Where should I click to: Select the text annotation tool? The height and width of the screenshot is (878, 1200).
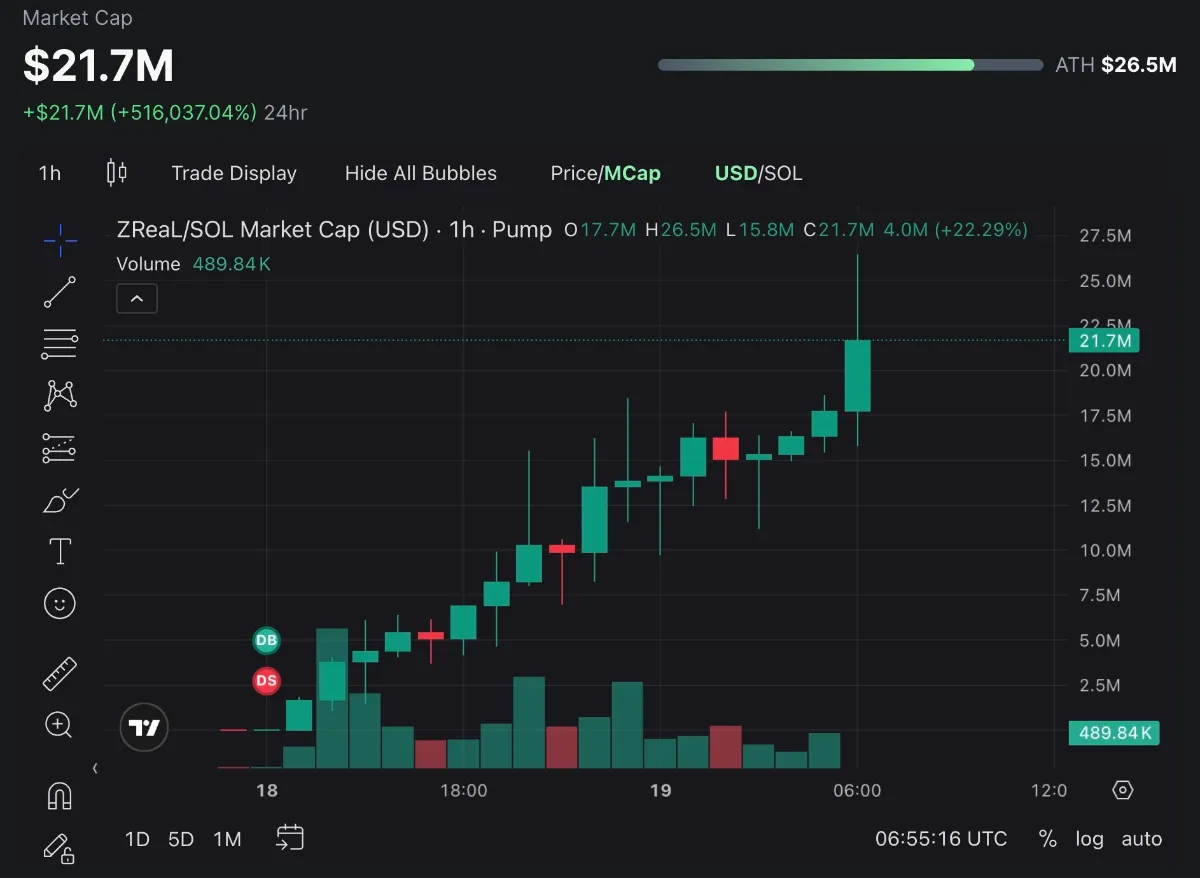click(60, 551)
